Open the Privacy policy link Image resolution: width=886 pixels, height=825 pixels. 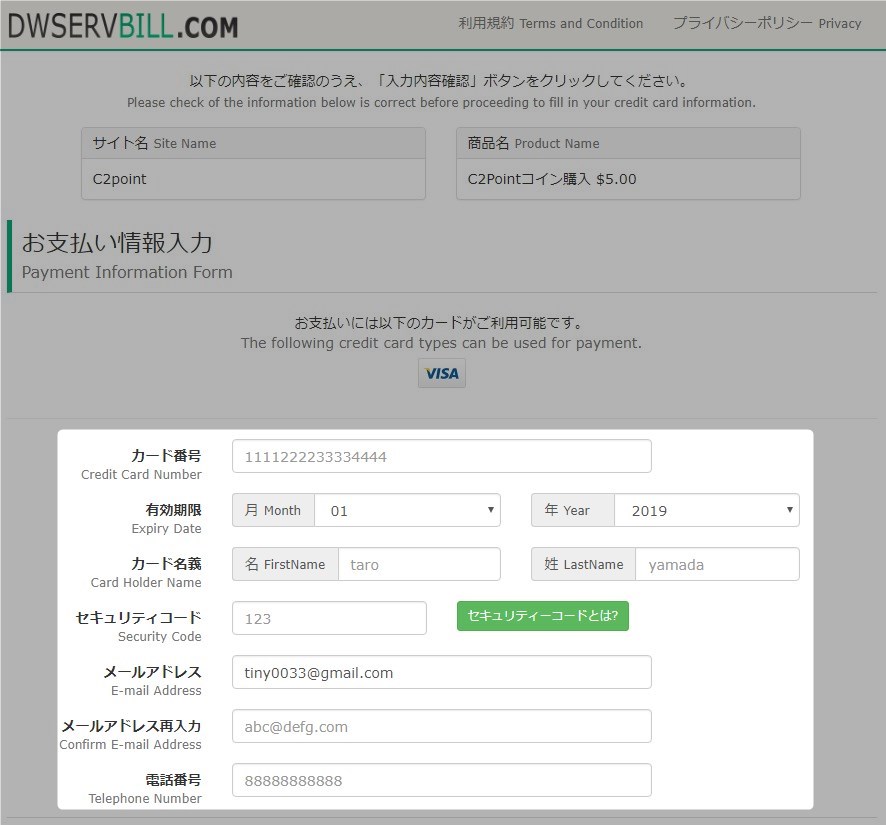coord(766,23)
